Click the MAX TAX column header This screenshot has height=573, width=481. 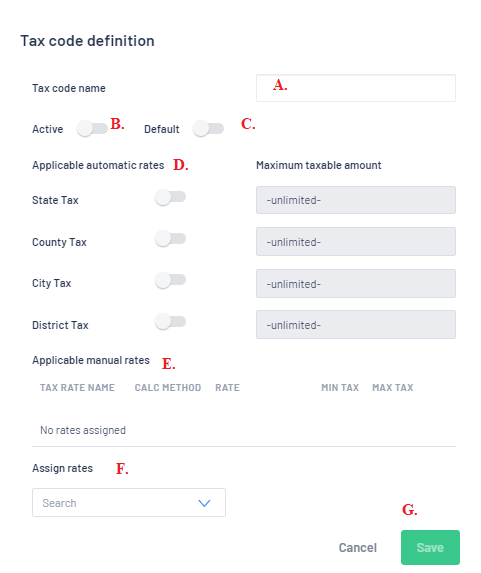point(393,387)
